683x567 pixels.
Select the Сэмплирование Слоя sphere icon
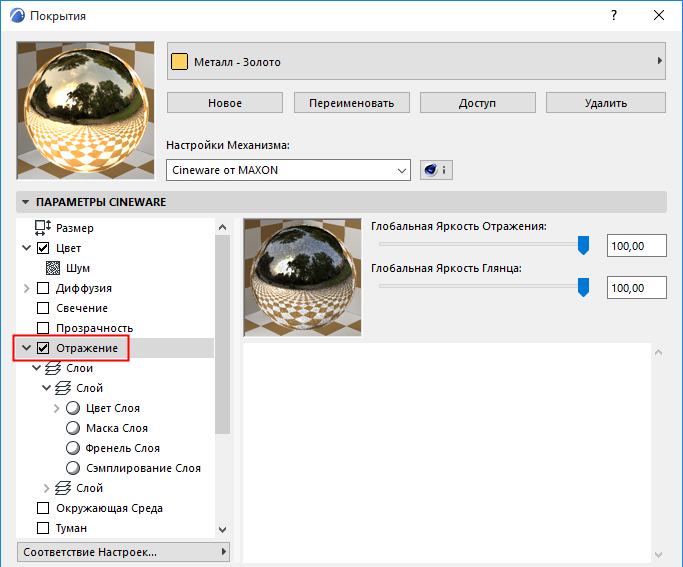pos(73,468)
